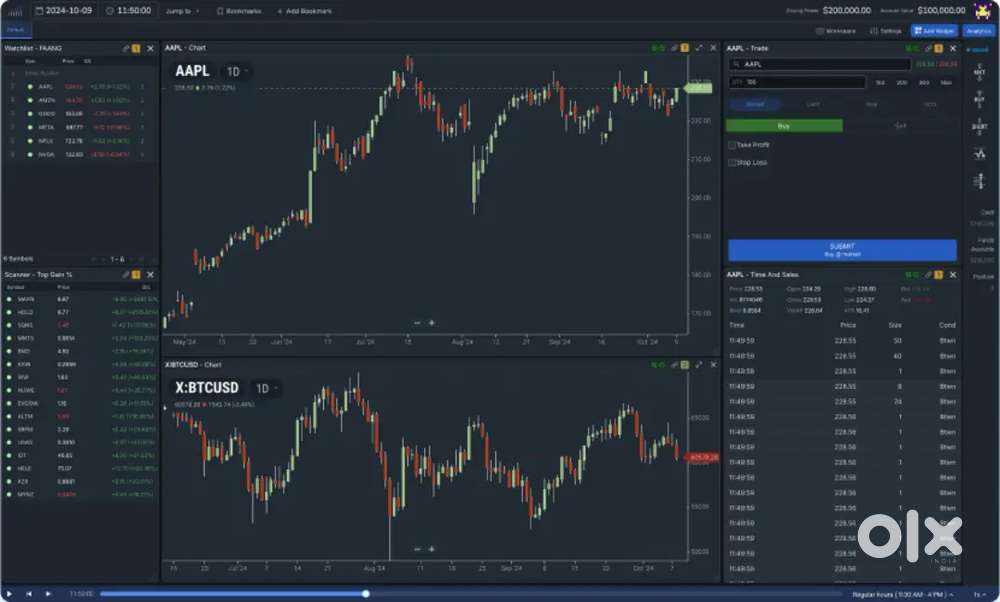Enable the Take Profit checkbox
Image resolution: width=1000 pixels, height=602 pixels.
point(733,145)
